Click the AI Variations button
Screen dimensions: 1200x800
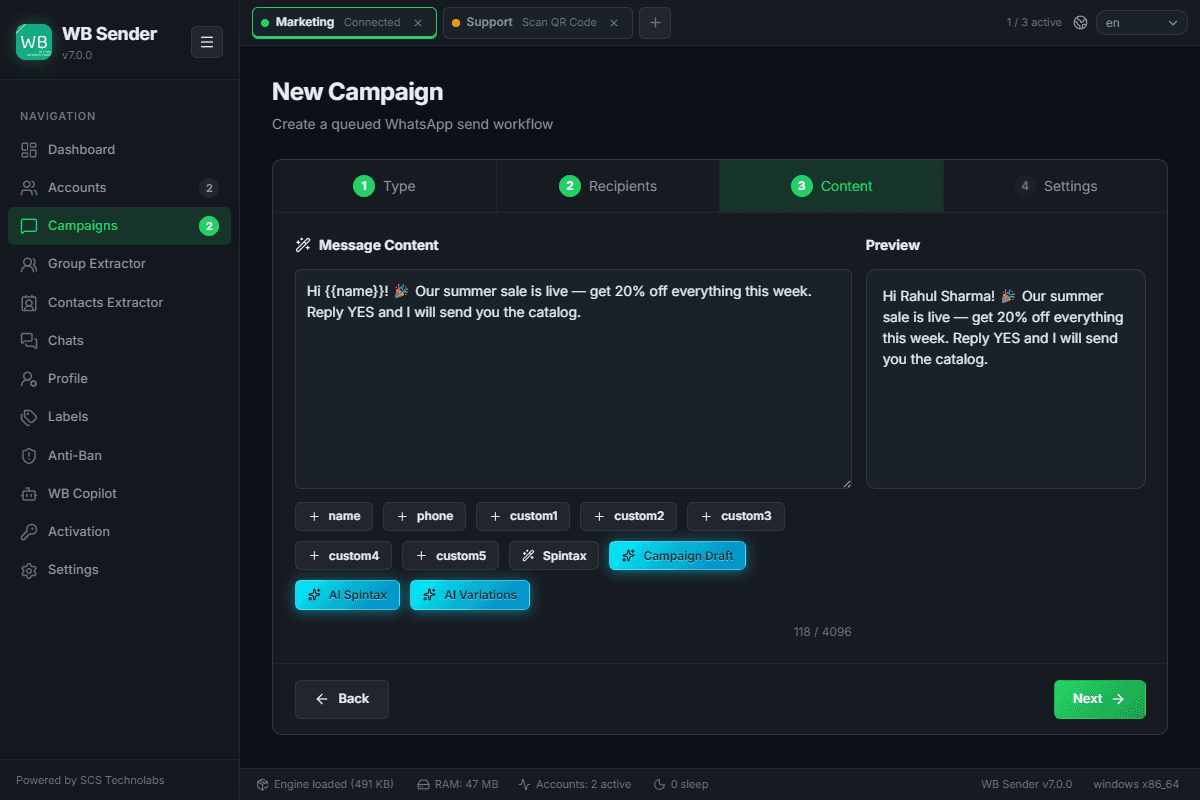click(x=470, y=594)
